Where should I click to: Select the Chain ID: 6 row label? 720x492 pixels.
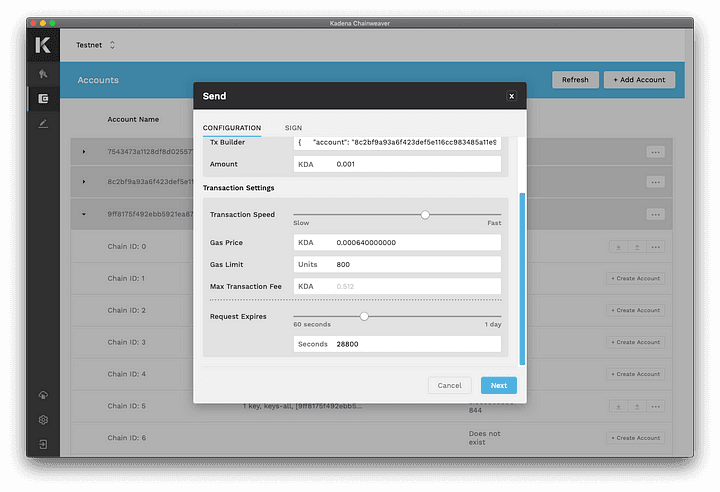pos(127,438)
